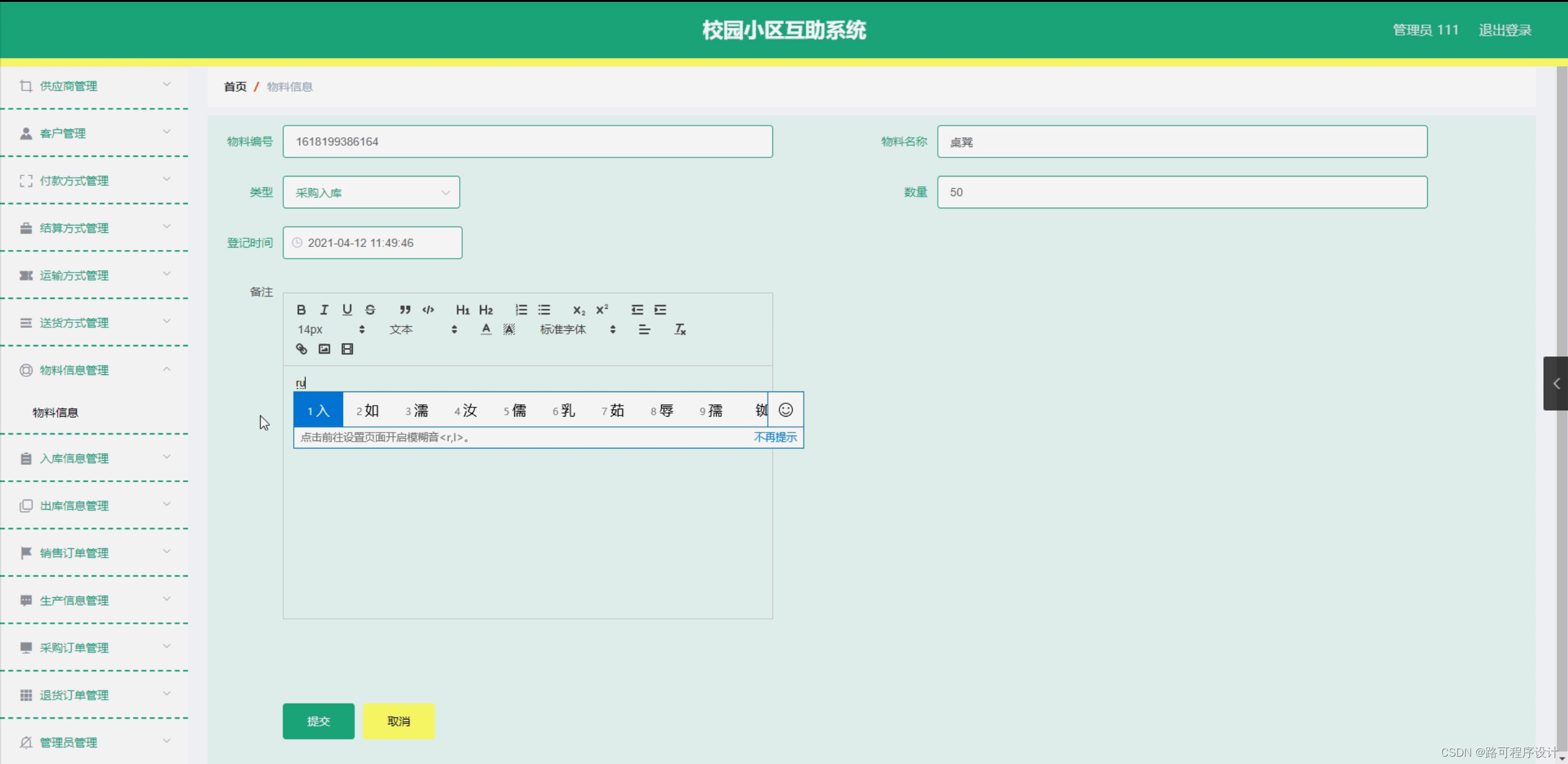
Task: Toggle bold formatting
Action: click(x=301, y=309)
